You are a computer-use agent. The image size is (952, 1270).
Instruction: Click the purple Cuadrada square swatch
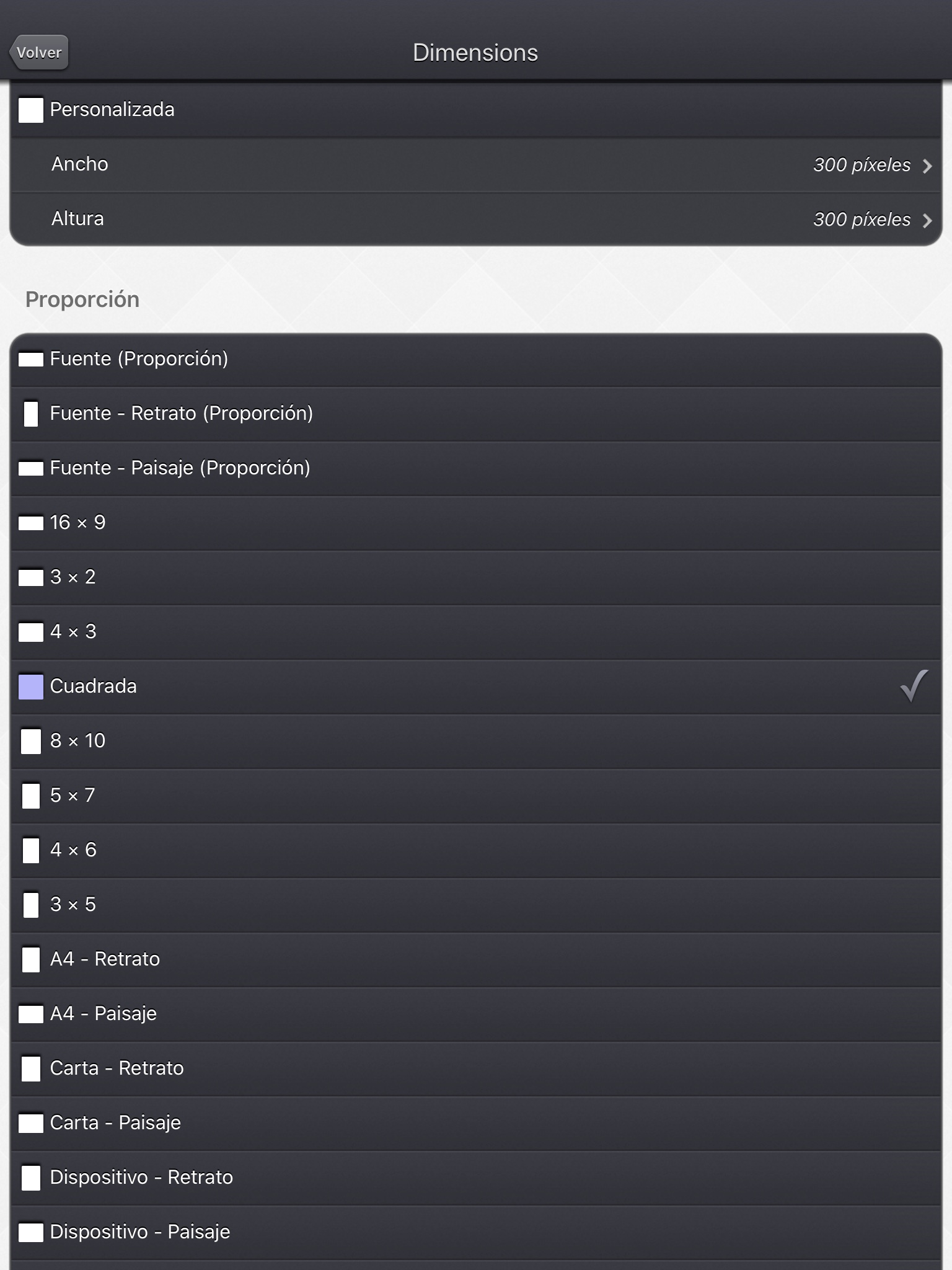pos(31,686)
